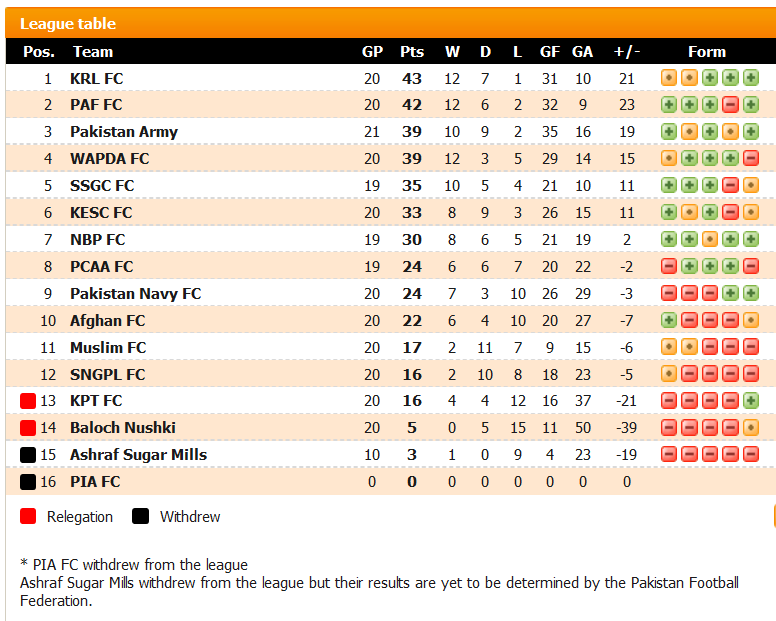776x621 pixels.
Task: Click the GP column header
Action: [372, 51]
